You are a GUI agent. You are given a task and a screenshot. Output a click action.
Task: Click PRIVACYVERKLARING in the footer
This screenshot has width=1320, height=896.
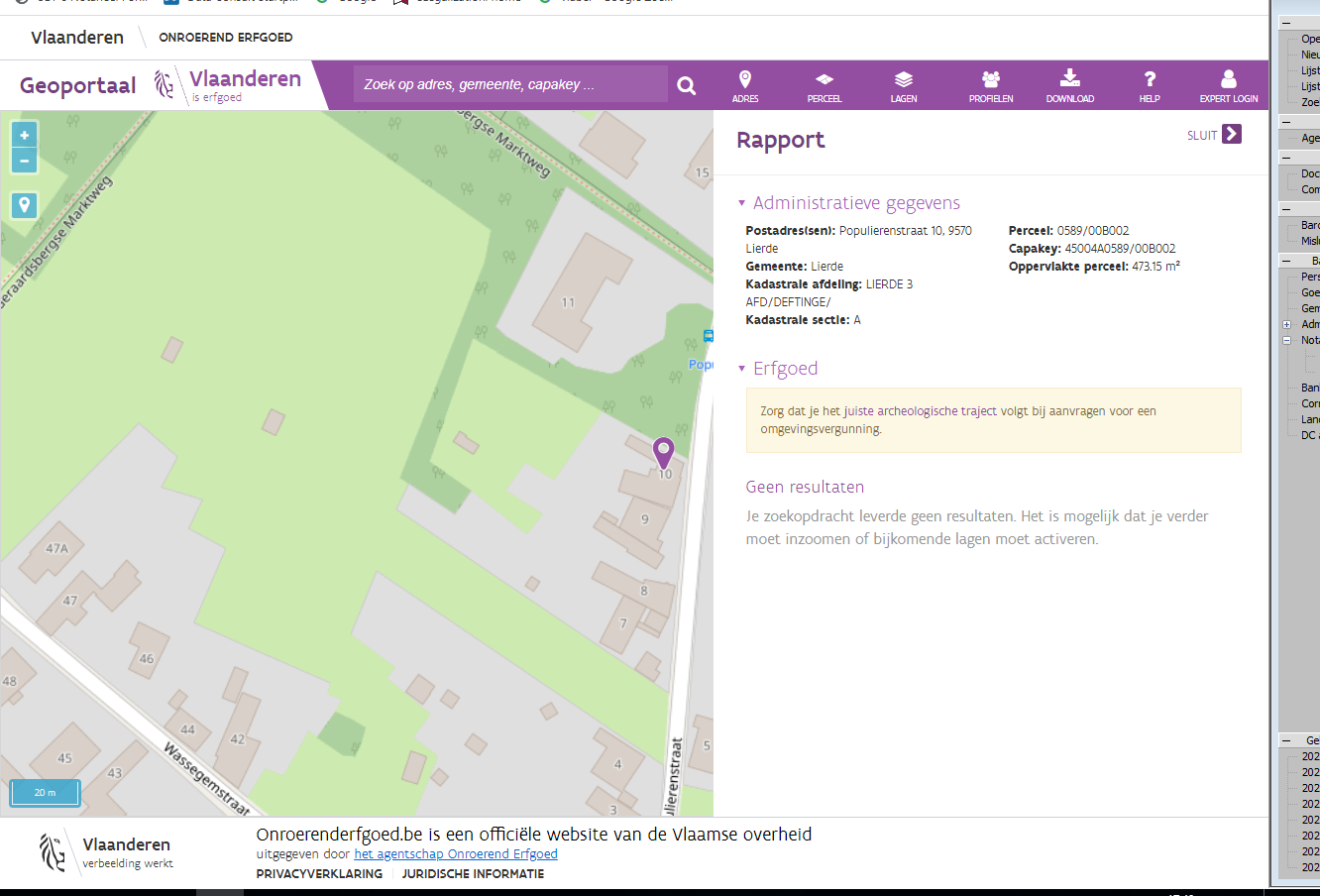click(319, 874)
